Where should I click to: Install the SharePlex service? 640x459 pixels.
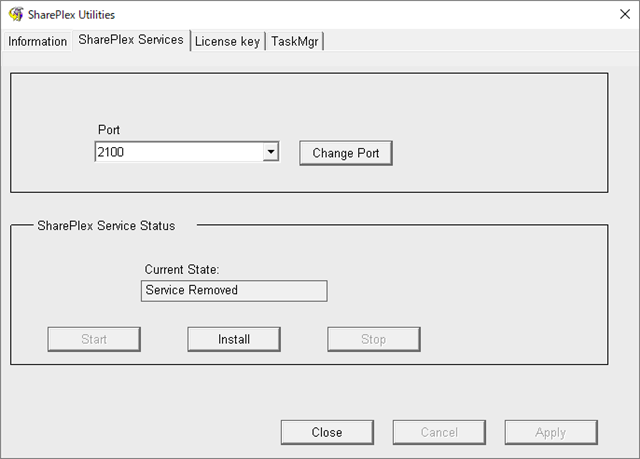click(234, 339)
